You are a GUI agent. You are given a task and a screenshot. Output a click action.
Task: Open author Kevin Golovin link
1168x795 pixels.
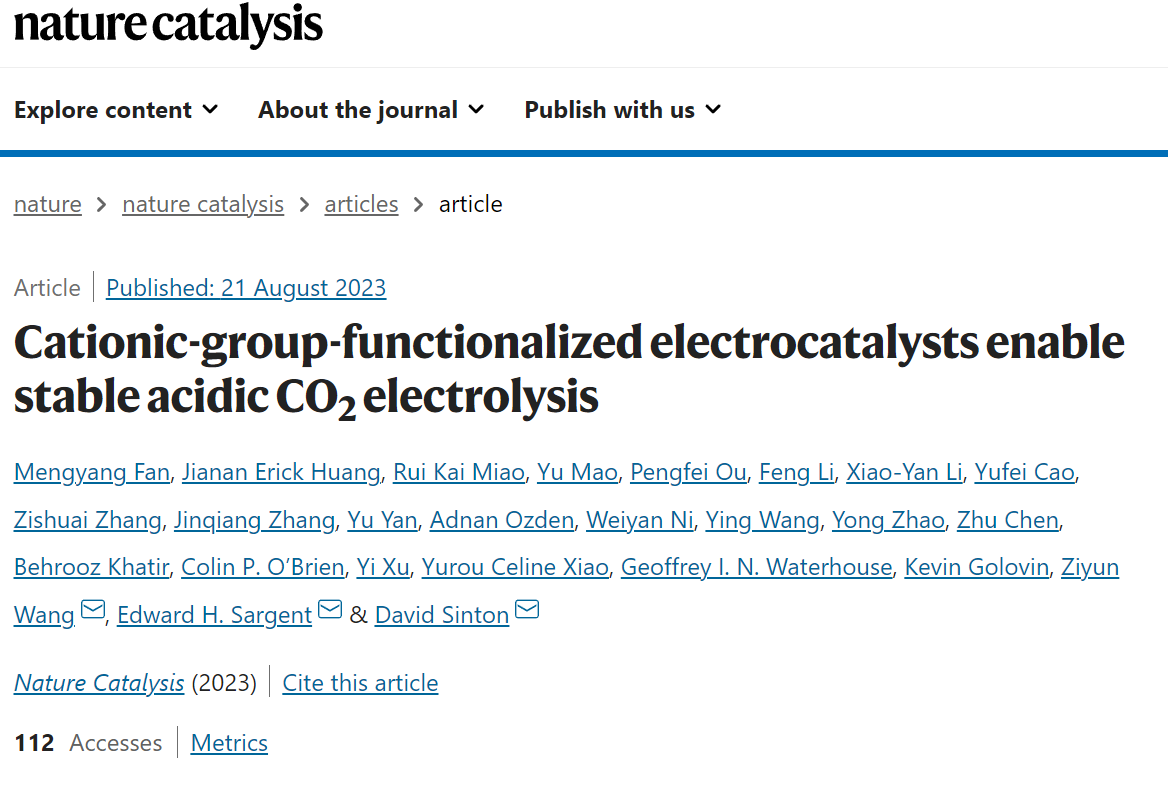[x=976, y=567]
